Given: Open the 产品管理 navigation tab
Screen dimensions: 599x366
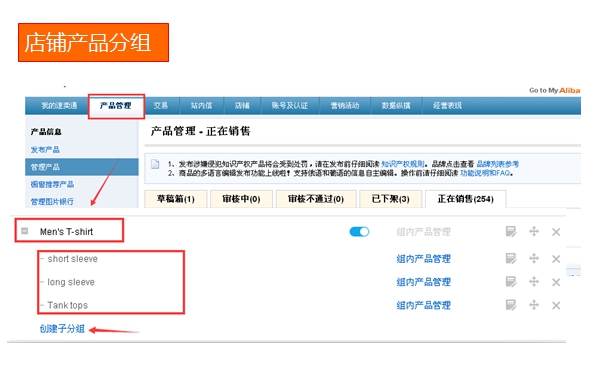Looking at the screenshot, I should click(x=115, y=106).
